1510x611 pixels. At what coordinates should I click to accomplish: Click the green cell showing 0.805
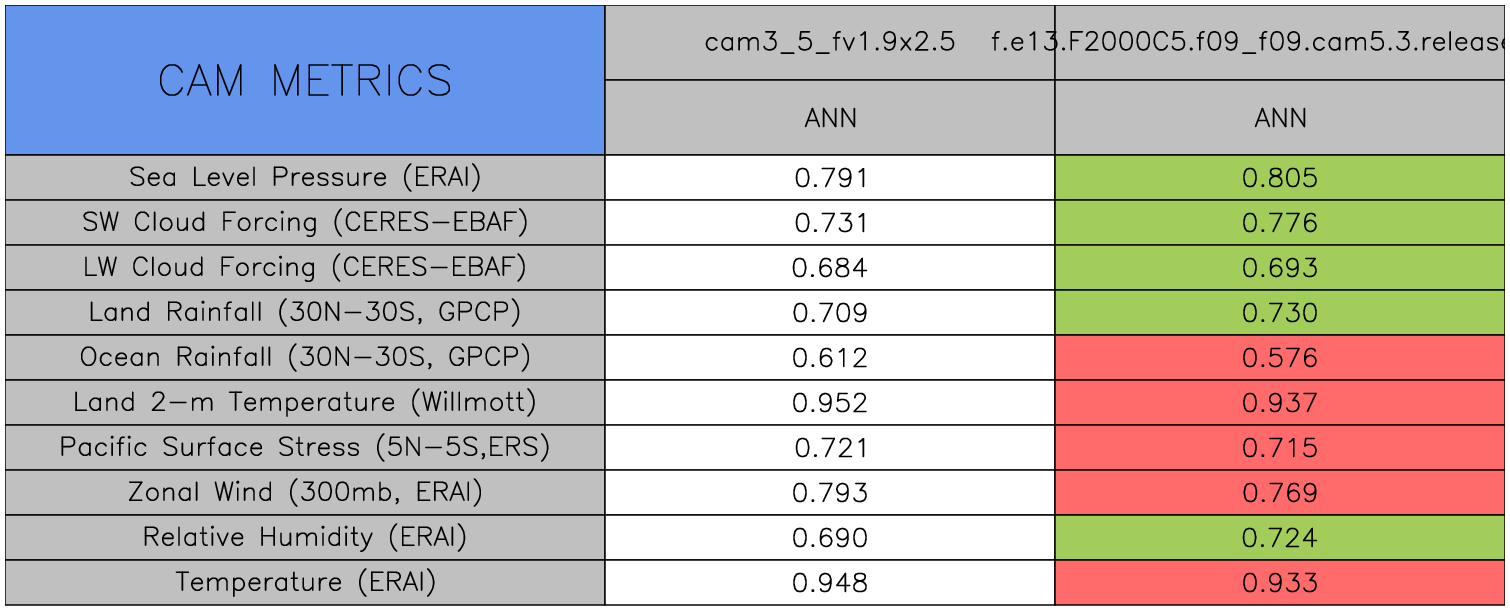[1280, 178]
